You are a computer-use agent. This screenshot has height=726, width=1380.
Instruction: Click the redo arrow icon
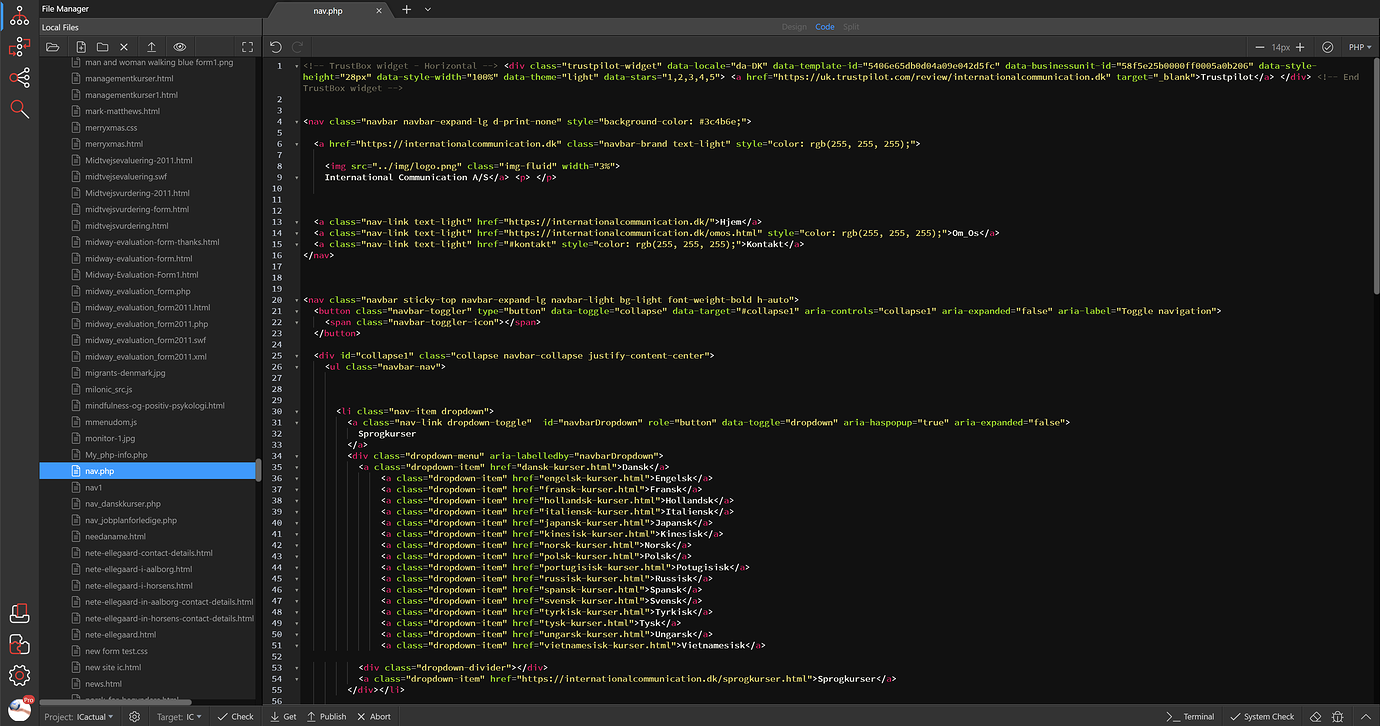[x=297, y=47]
